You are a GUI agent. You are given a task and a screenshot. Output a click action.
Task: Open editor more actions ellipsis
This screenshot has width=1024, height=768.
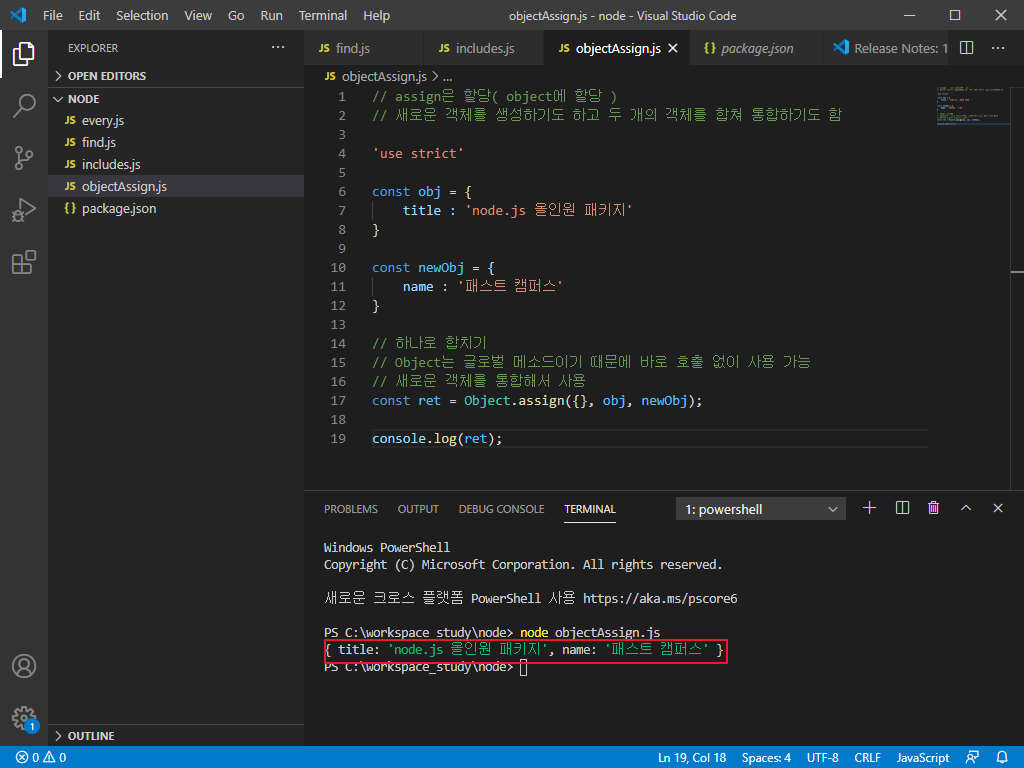998,48
